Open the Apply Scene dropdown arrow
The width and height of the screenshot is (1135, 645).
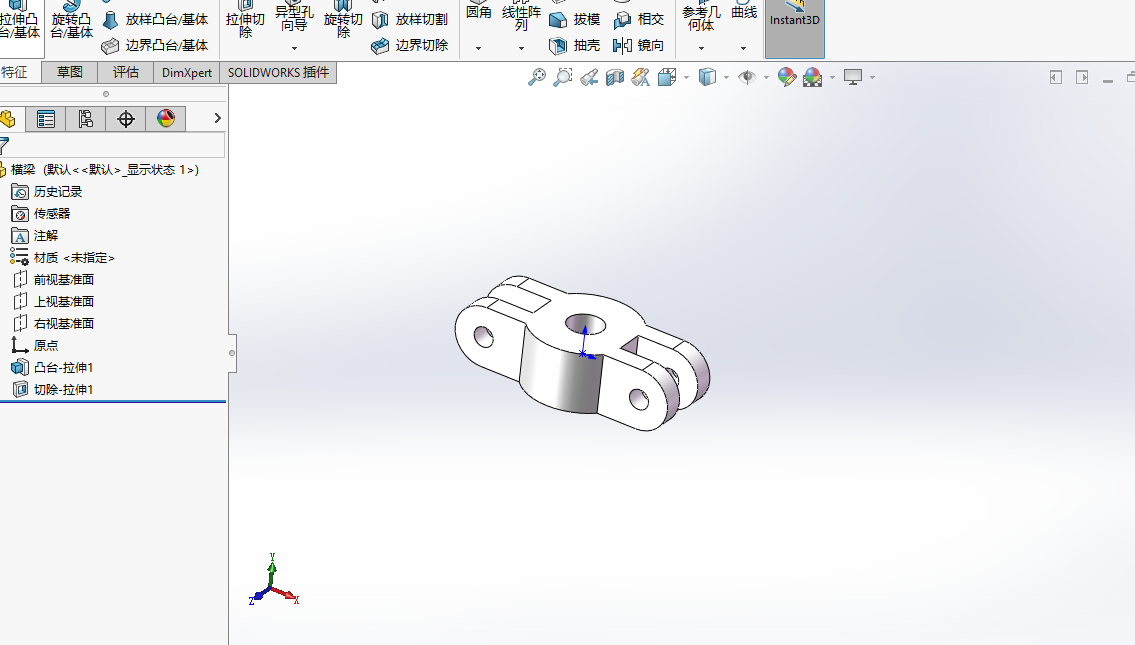[x=832, y=77]
